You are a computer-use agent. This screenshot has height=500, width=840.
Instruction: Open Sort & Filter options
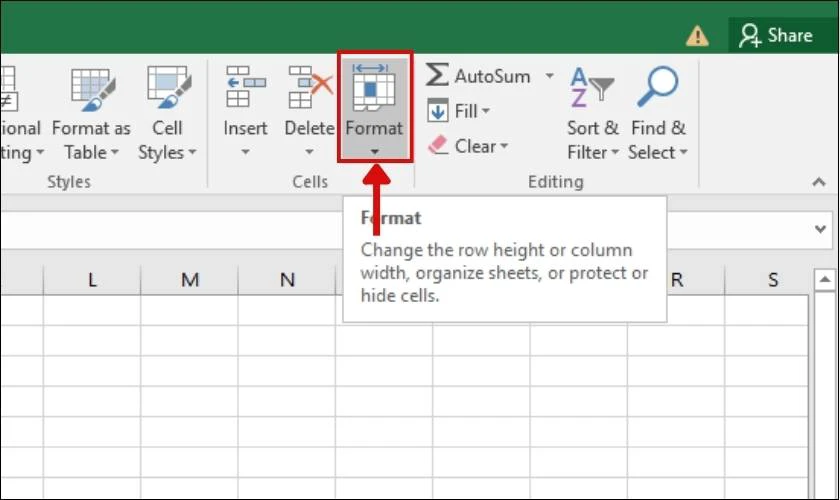(592, 114)
